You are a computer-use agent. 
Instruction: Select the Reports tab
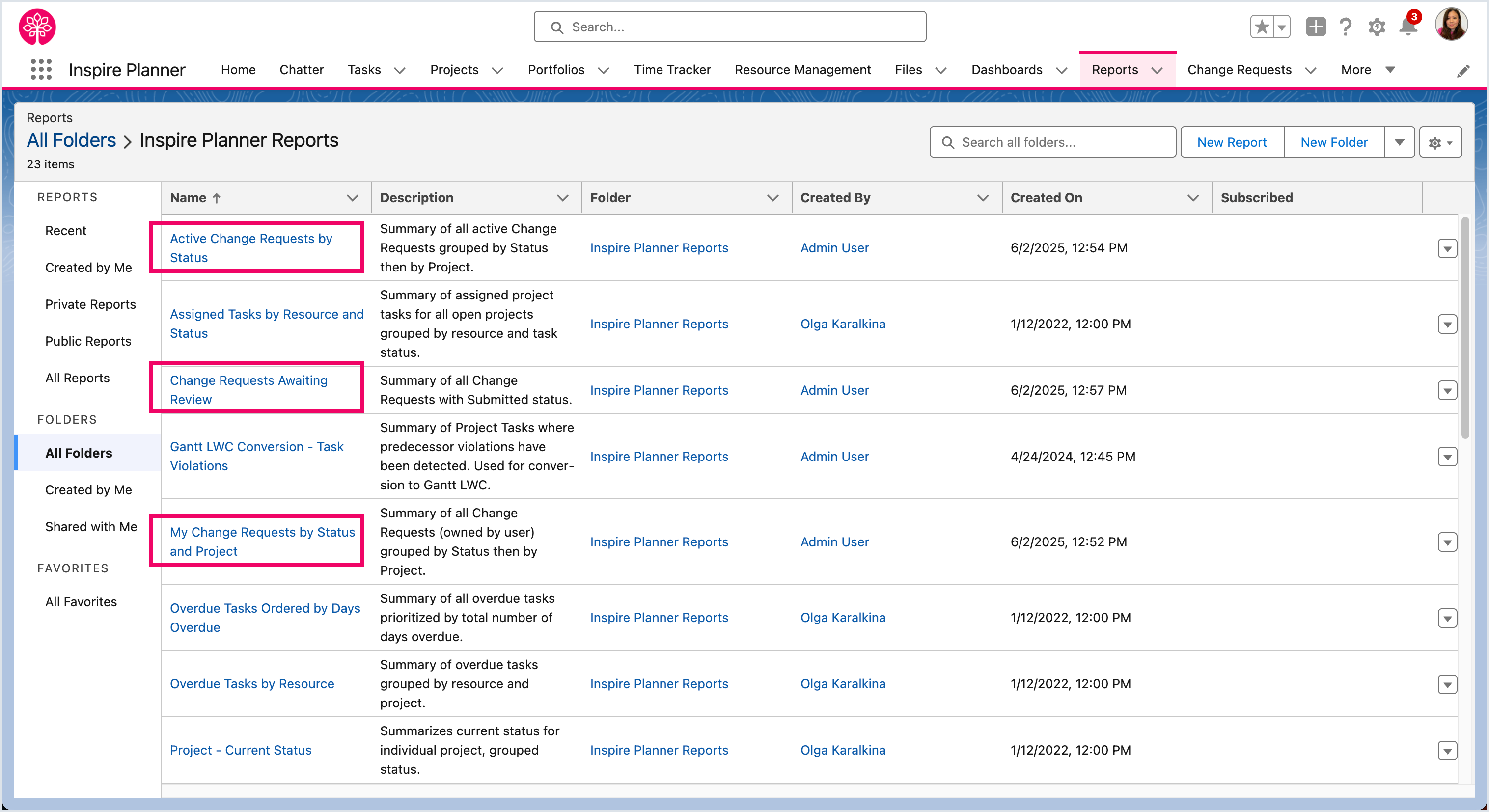[x=1114, y=69]
